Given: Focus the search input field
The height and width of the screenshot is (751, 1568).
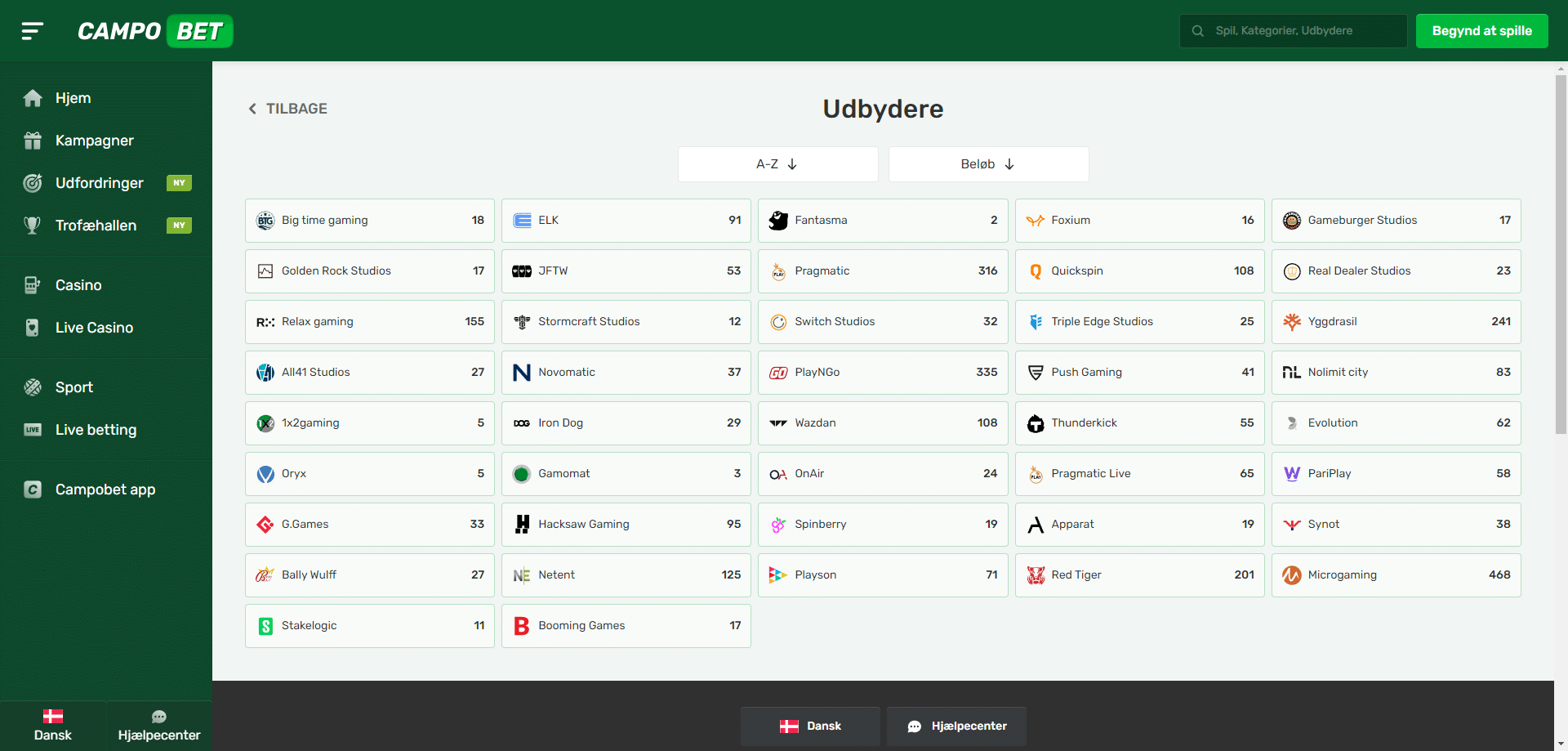Looking at the screenshot, I should (x=1293, y=31).
